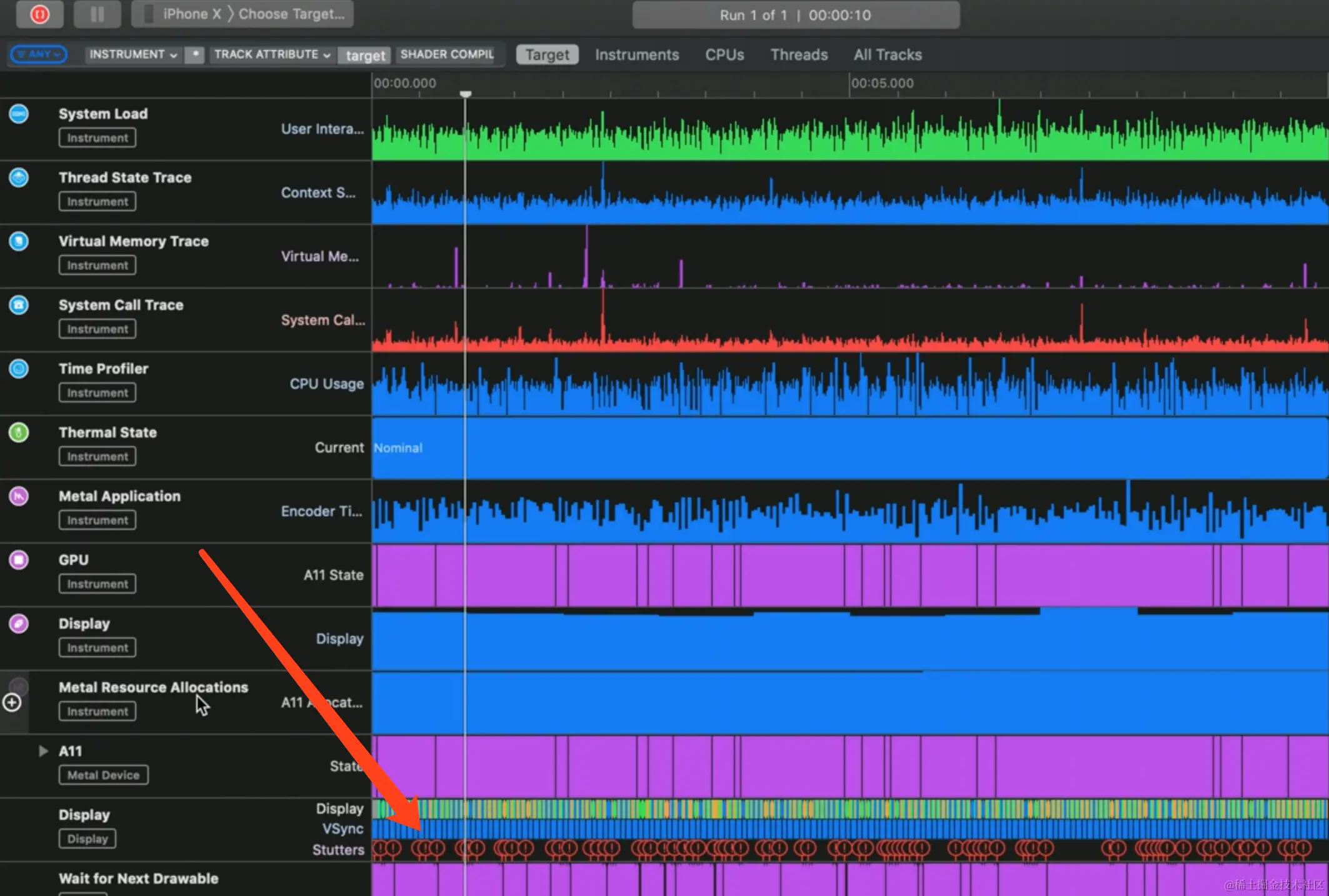The image size is (1329, 896).
Task: Toggle the ANY filter pill
Action: click(x=39, y=54)
